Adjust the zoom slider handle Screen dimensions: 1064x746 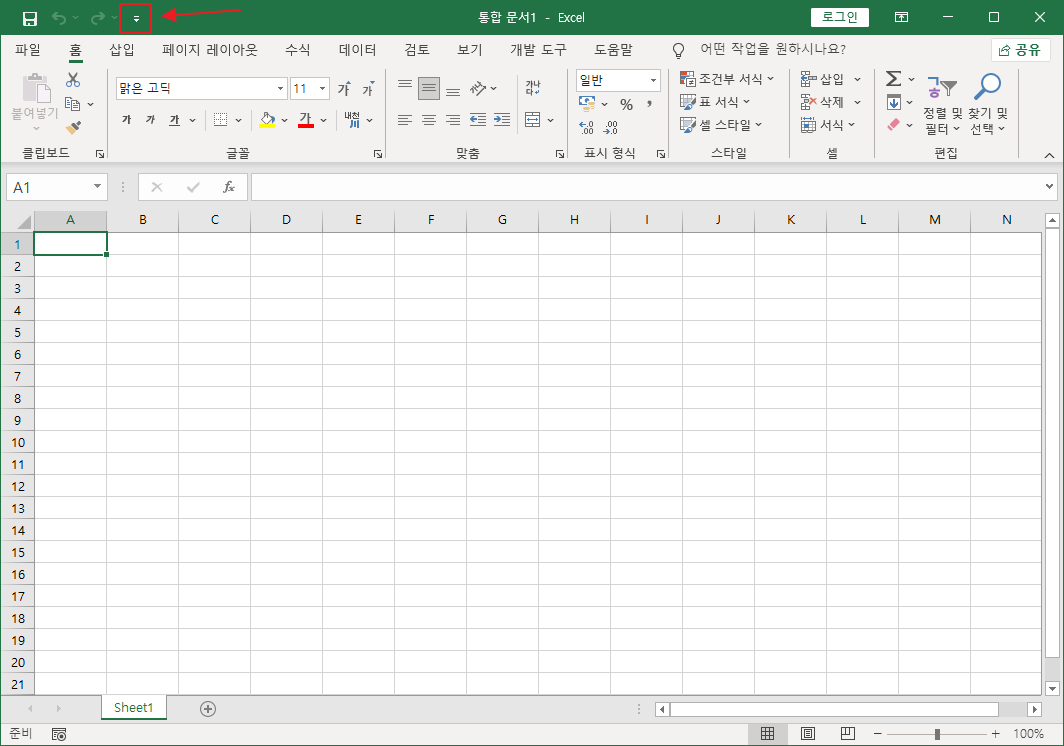pos(937,734)
